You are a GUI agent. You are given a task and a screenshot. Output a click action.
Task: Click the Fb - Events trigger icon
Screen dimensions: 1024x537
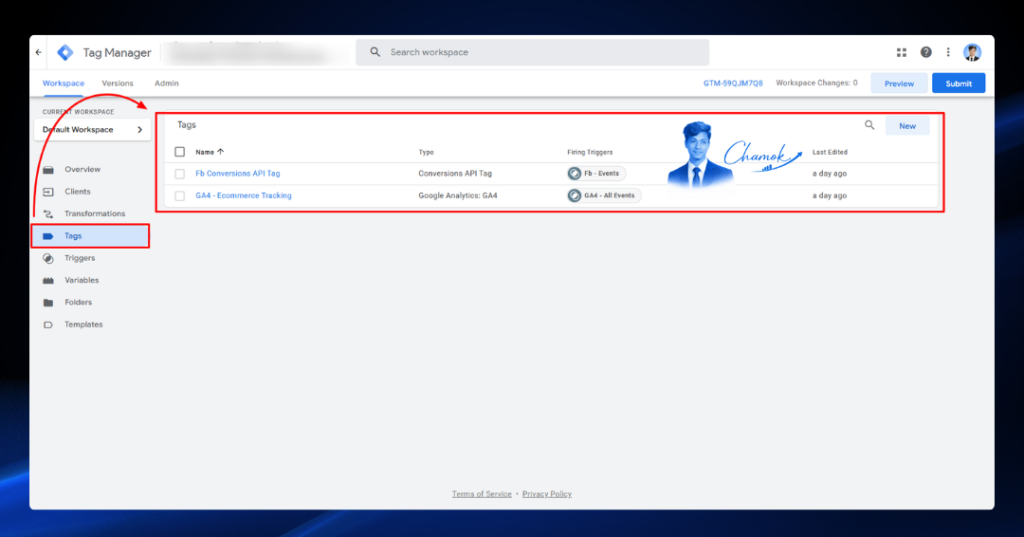pyautogui.click(x=574, y=174)
